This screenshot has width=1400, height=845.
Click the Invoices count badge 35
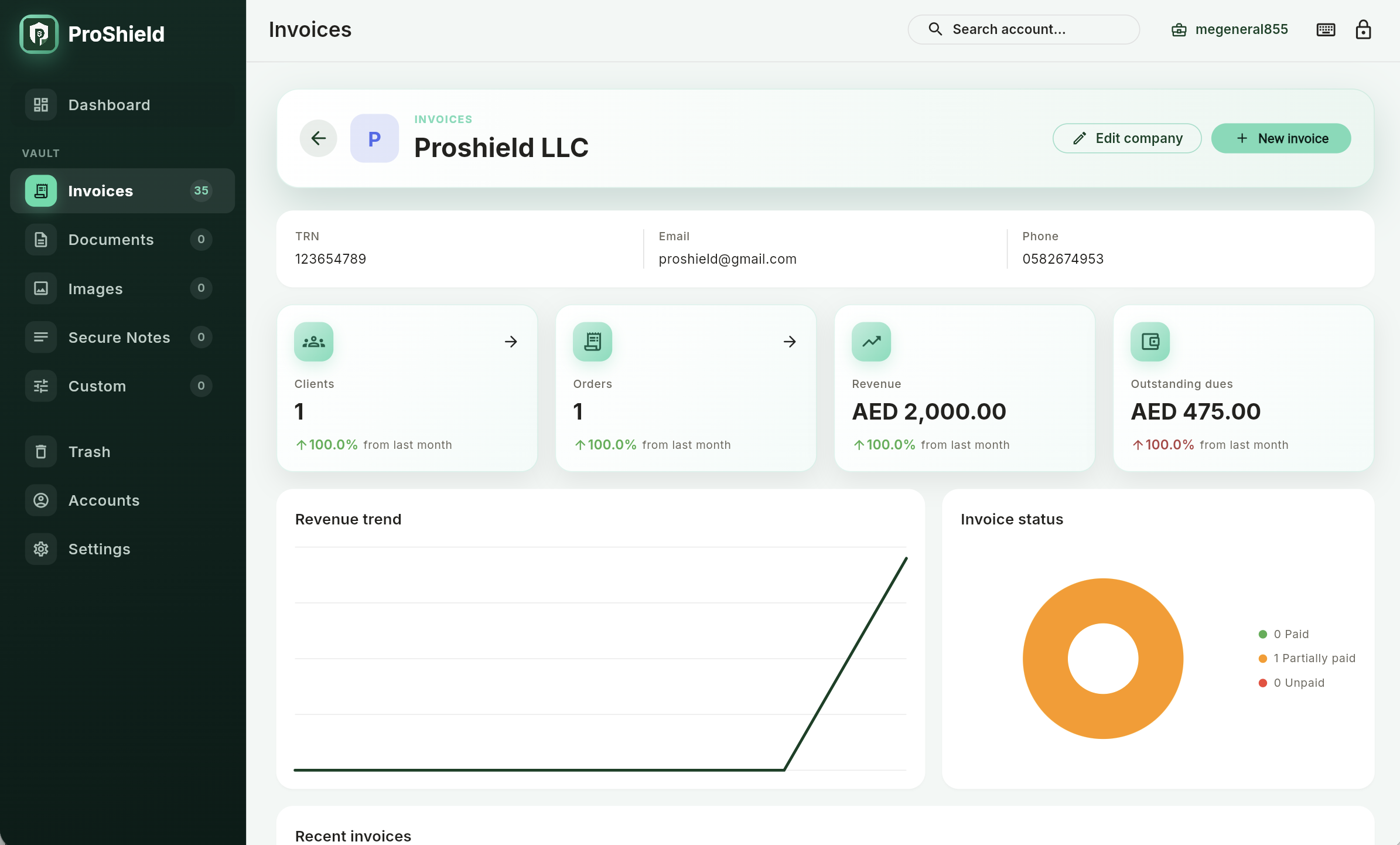(201, 191)
